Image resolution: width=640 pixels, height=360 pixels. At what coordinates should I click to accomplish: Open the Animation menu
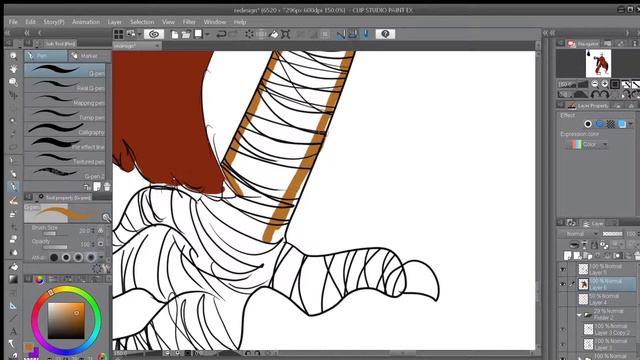[86, 22]
